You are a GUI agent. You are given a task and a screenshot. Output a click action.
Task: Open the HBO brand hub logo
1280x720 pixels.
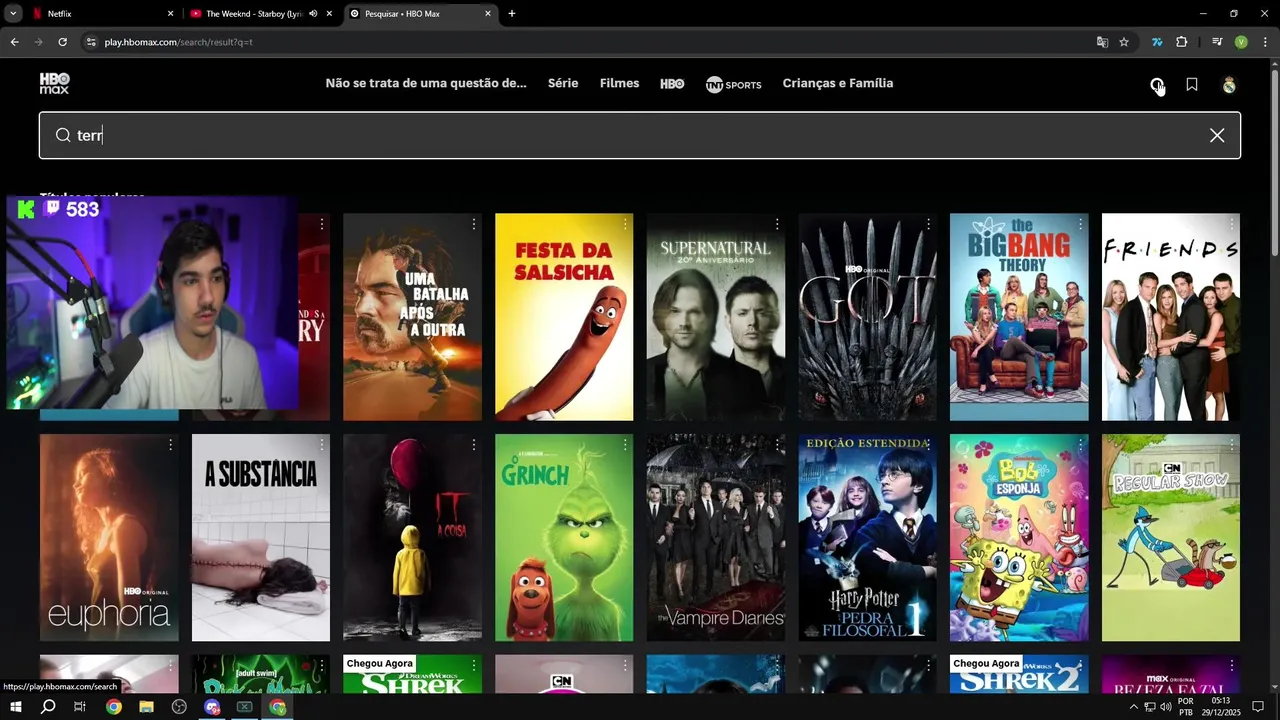(672, 84)
